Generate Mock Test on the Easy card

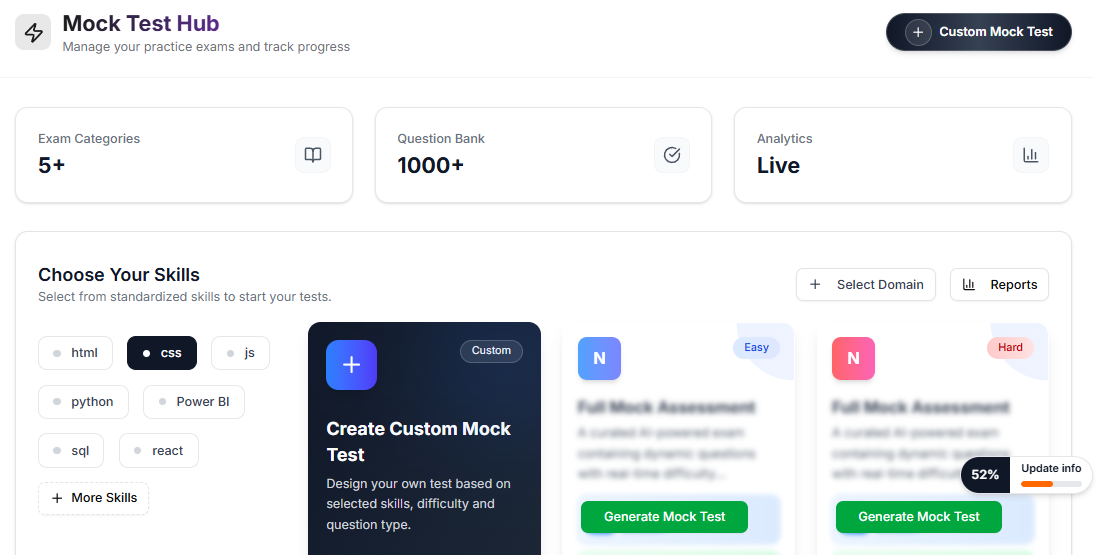664,517
